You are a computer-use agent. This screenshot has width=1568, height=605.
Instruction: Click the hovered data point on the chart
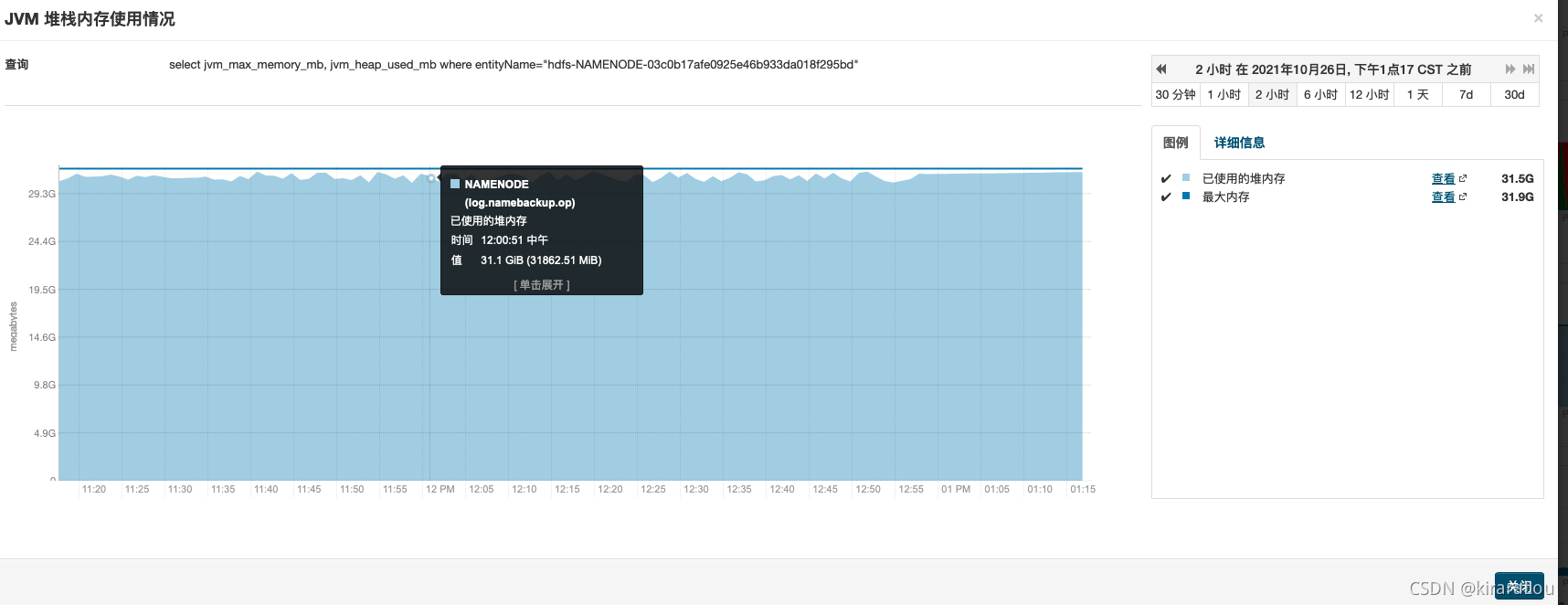(x=431, y=178)
